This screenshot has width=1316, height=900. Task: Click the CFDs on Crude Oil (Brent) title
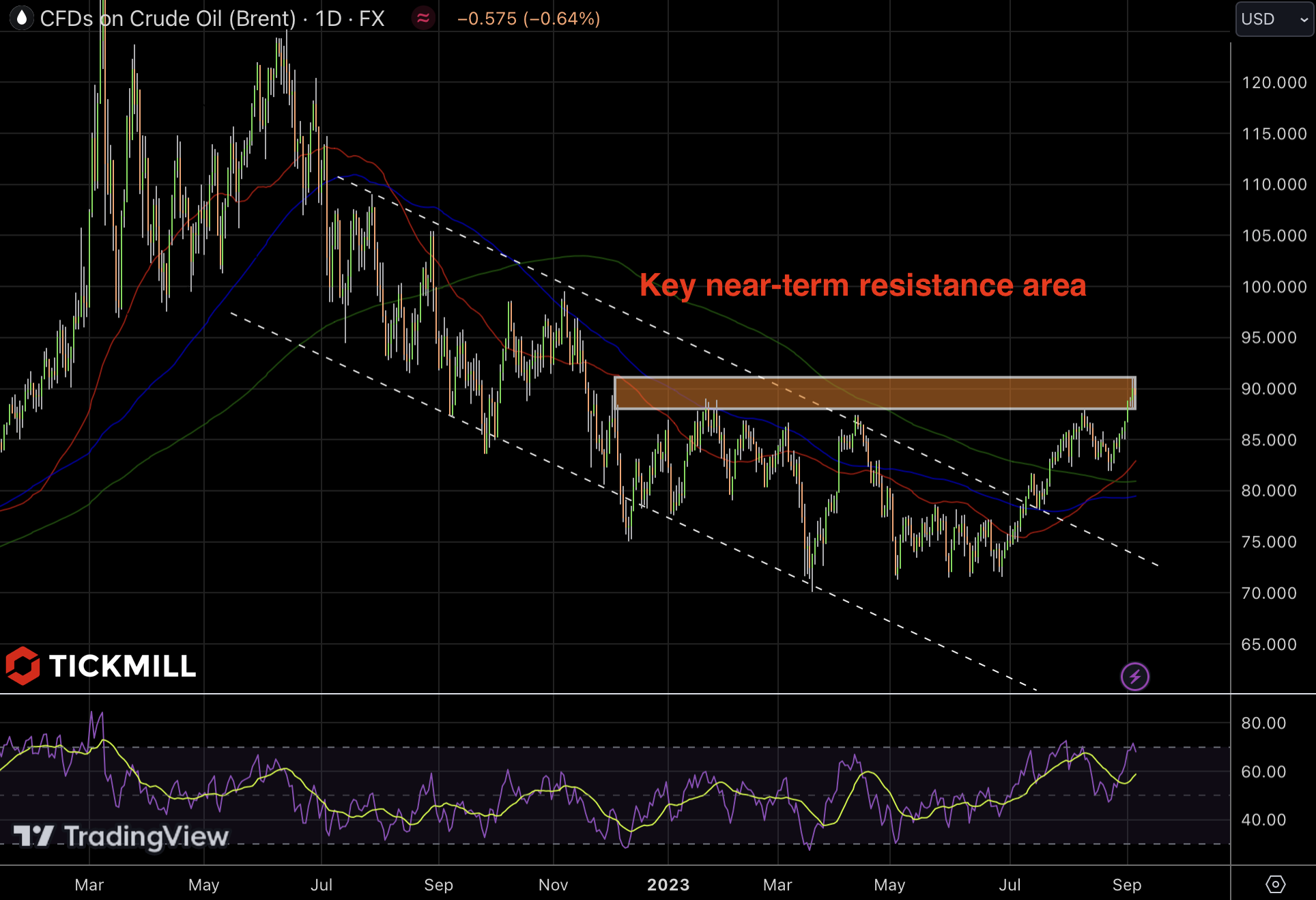tap(168, 18)
